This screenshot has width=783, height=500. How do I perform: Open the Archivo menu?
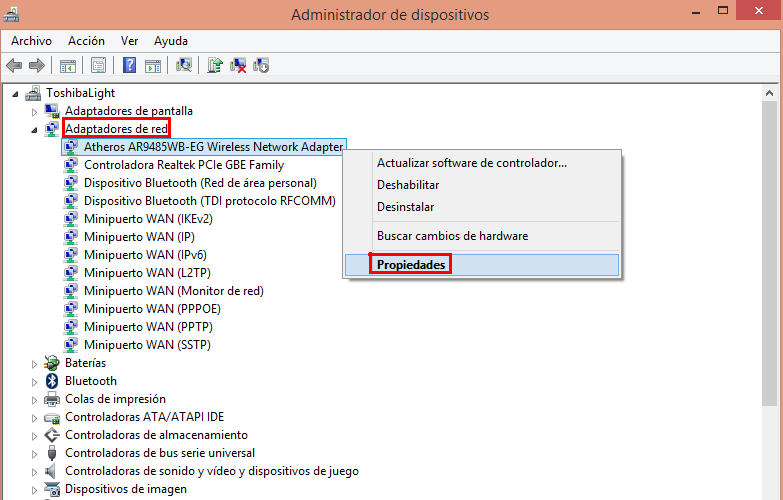point(31,41)
